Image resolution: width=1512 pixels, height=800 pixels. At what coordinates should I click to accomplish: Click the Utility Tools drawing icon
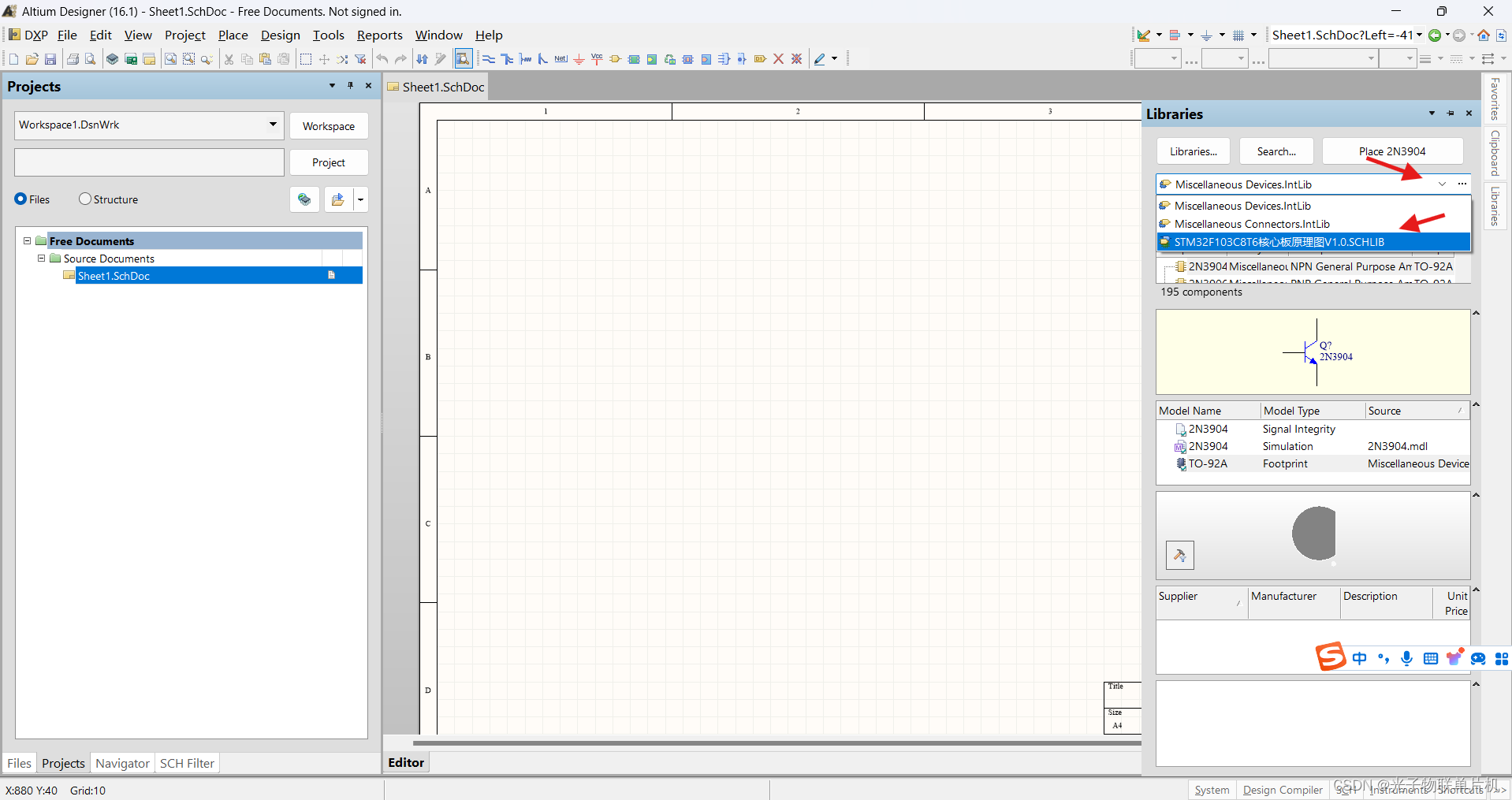click(1143, 35)
